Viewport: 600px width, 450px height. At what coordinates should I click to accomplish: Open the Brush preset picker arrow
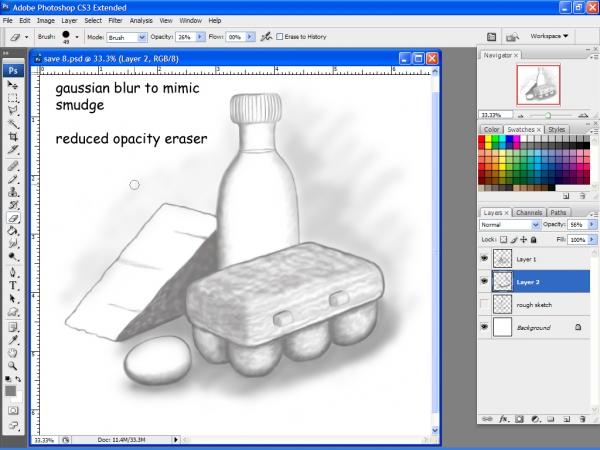[x=77, y=37]
